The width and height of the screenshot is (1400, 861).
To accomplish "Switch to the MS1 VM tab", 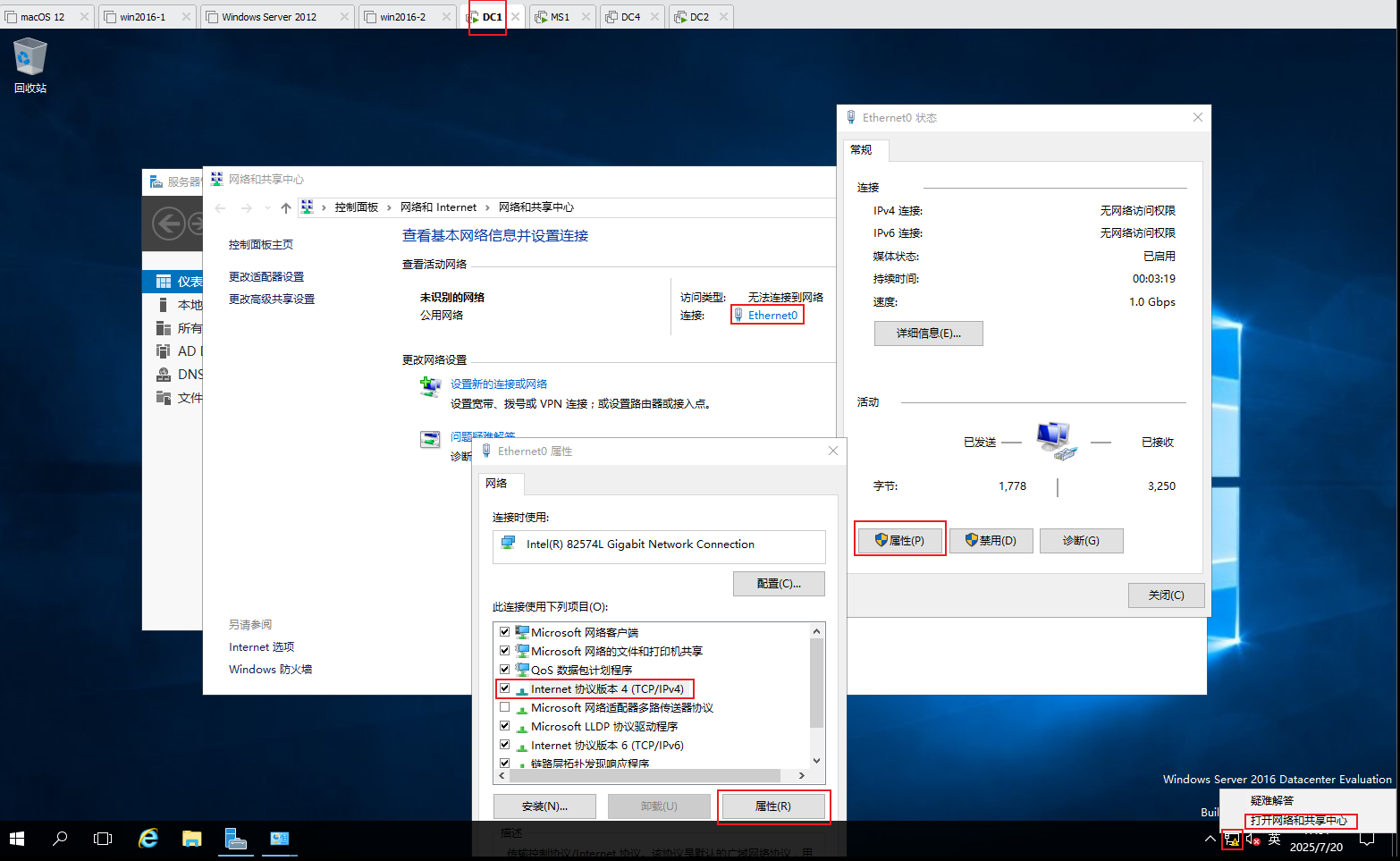I will [x=560, y=17].
